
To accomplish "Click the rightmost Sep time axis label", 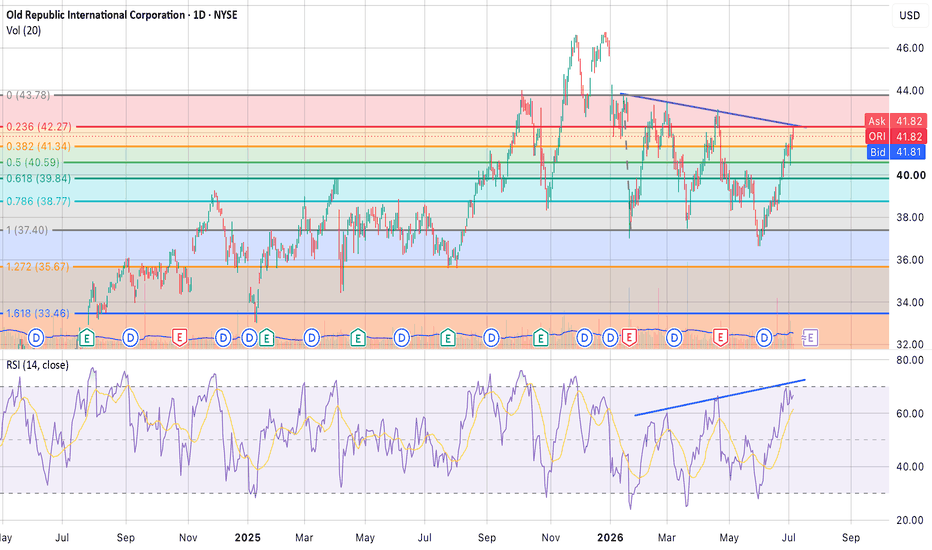I will coord(851,538).
